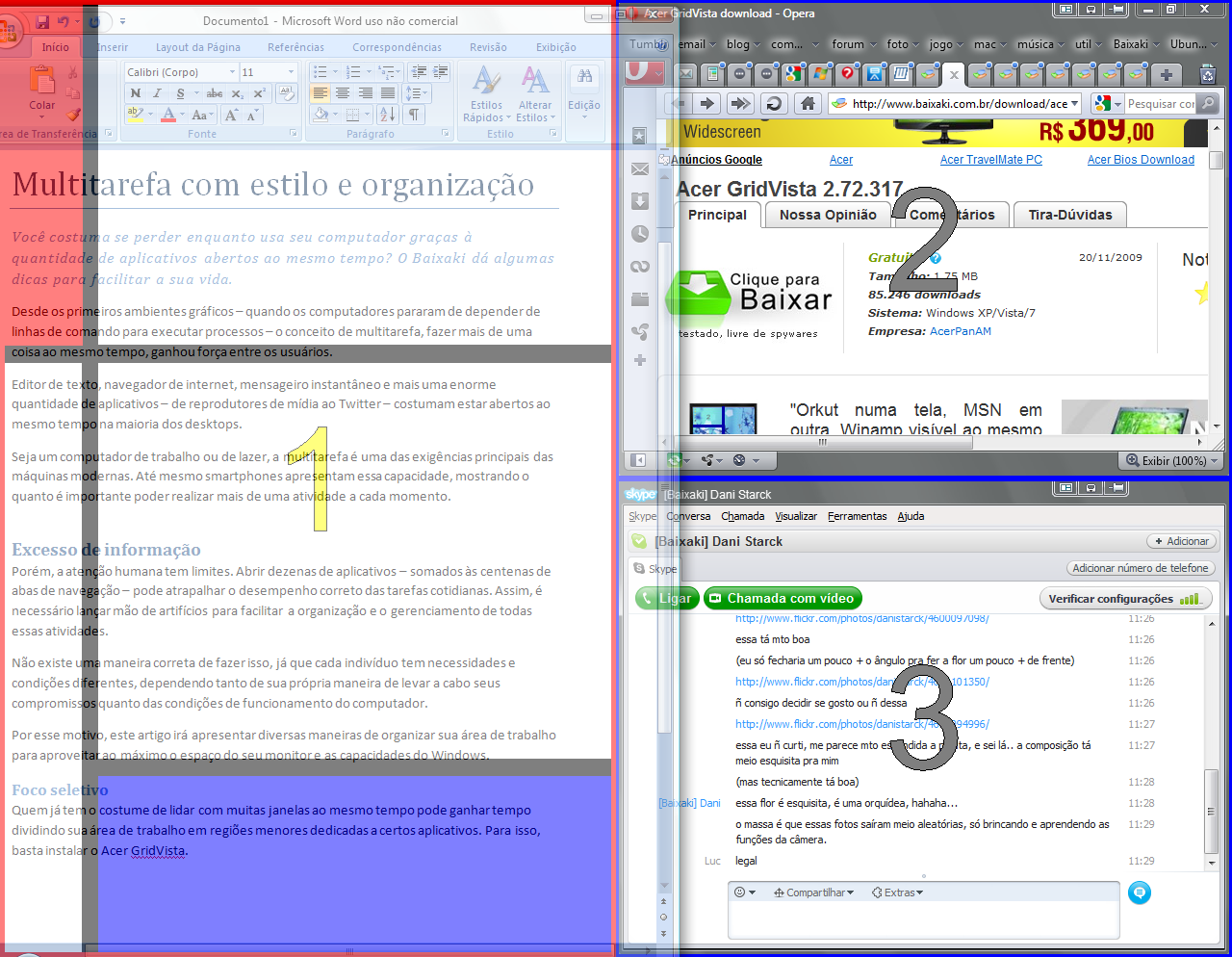Select the Format Painter brush icon

[74, 114]
